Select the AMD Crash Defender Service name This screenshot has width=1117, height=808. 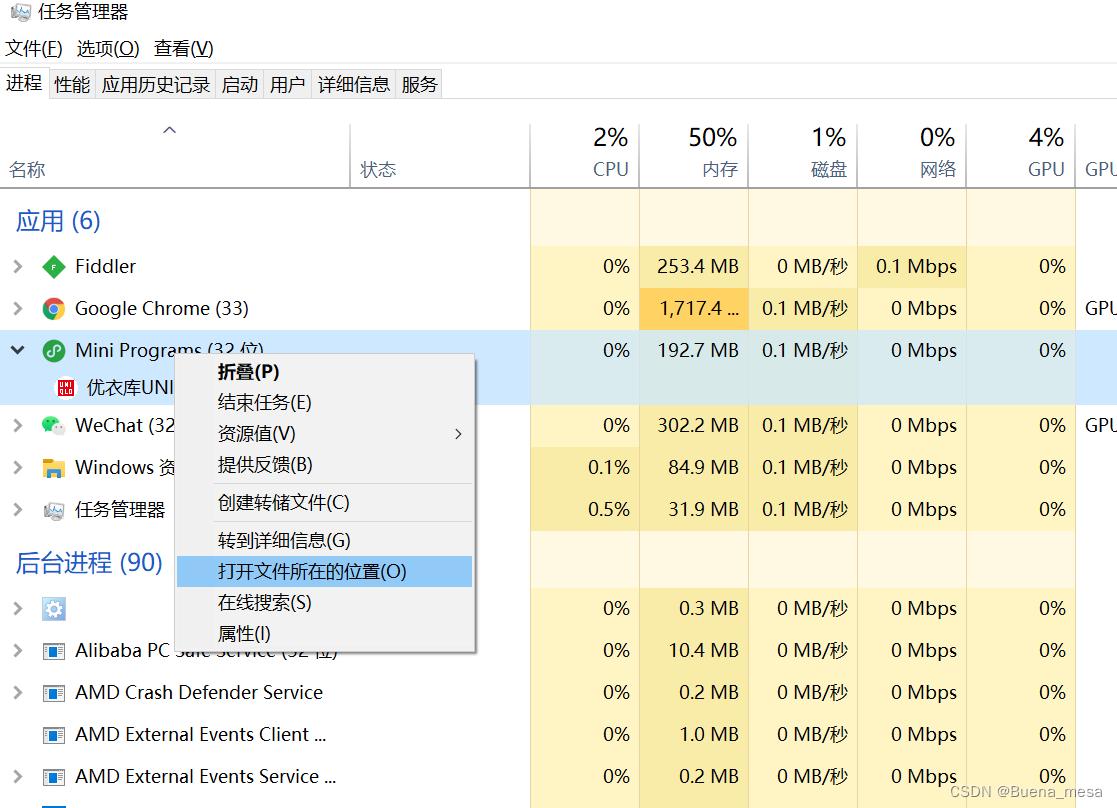(x=199, y=693)
